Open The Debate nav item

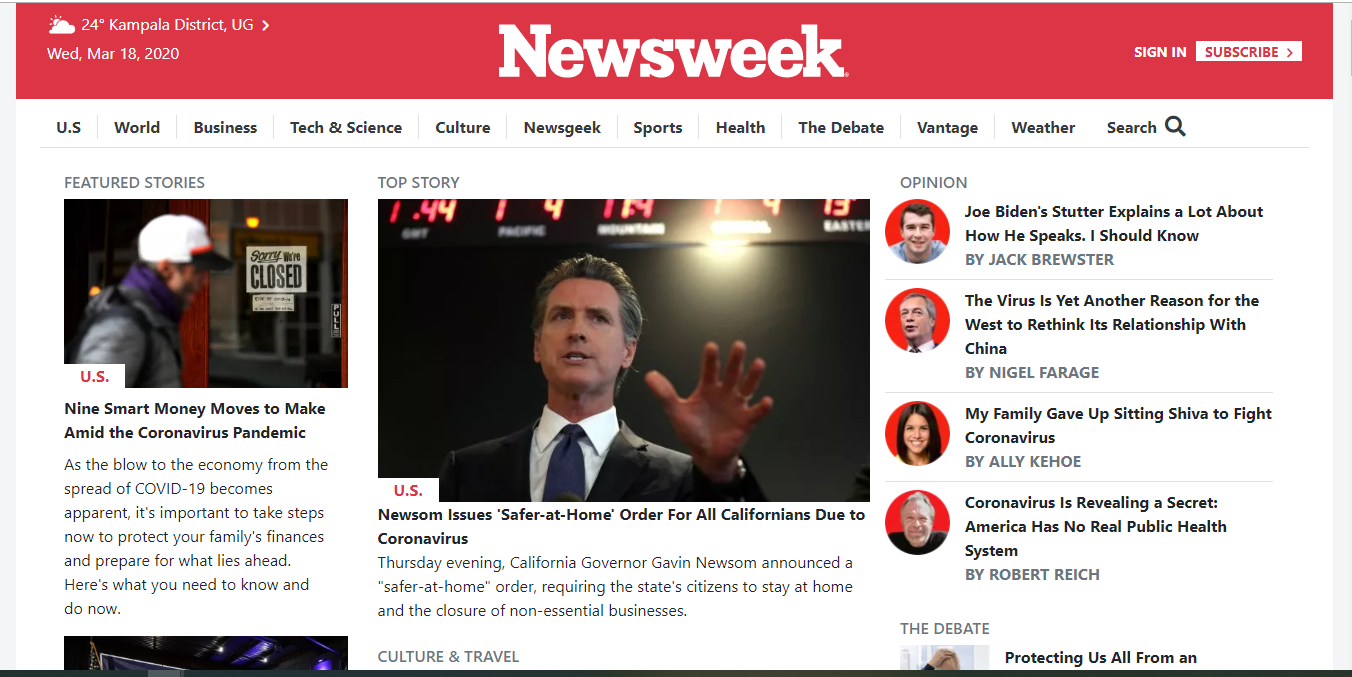(841, 127)
